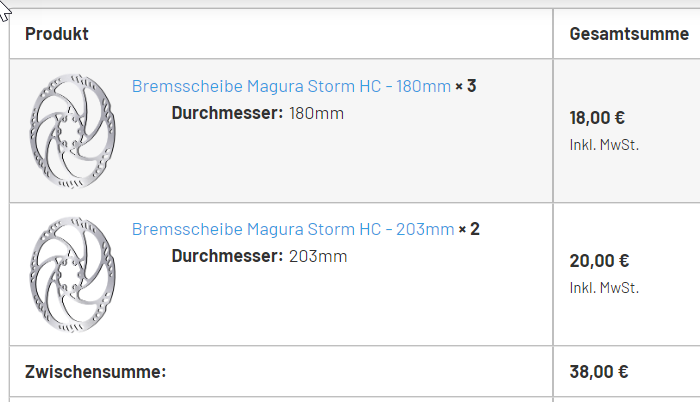Click the Produkt column header
Image resolution: width=700 pixels, height=402 pixels.
[57, 34]
